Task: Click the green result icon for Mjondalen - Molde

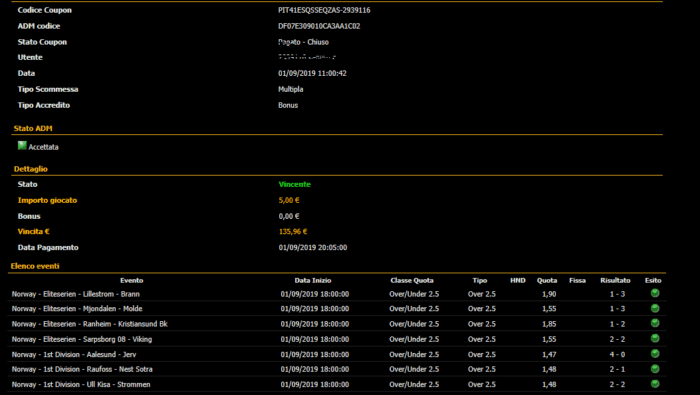Action: 655,308
